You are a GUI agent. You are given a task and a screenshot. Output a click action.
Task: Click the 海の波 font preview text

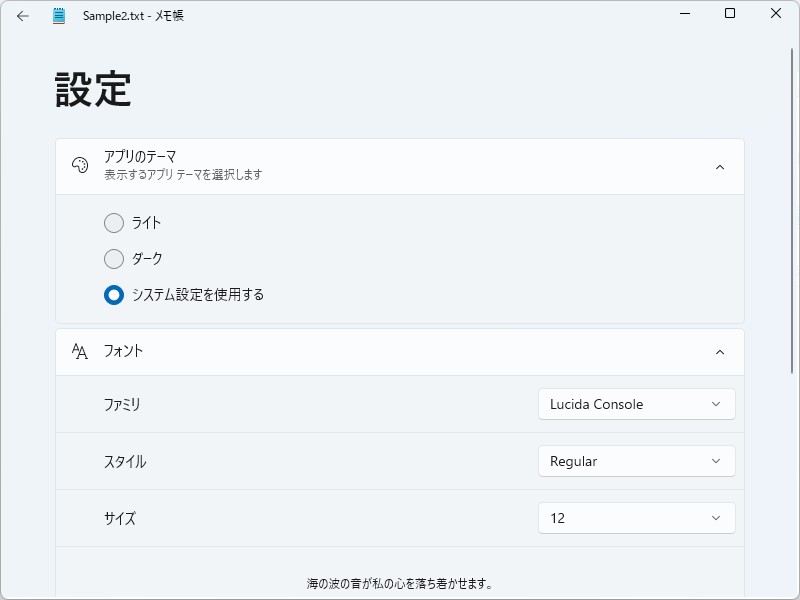pyautogui.click(x=400, y=581)
